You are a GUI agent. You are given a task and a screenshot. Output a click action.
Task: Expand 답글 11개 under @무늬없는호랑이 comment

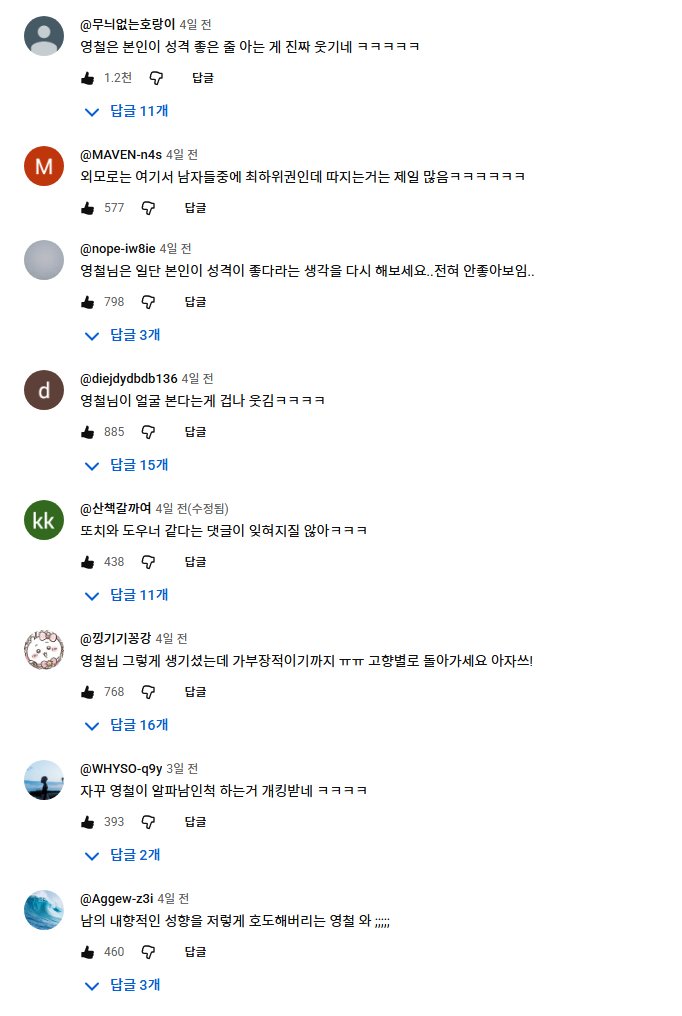coord(127,111)
